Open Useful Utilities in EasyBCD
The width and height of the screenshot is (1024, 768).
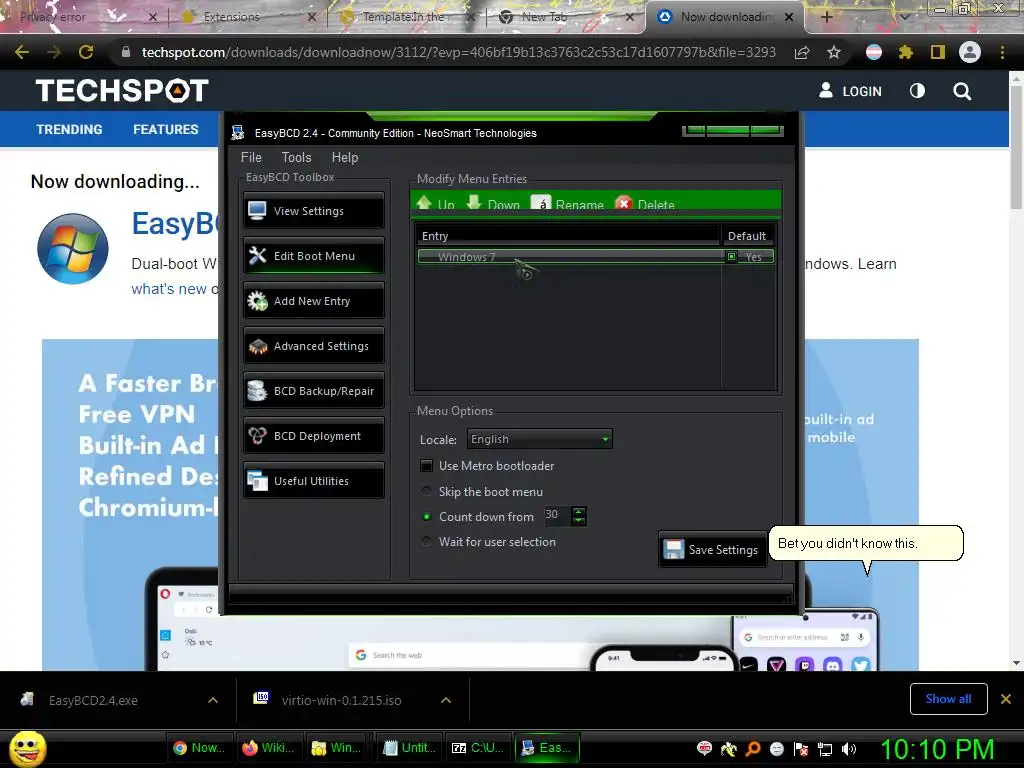(x=314, y=481)
